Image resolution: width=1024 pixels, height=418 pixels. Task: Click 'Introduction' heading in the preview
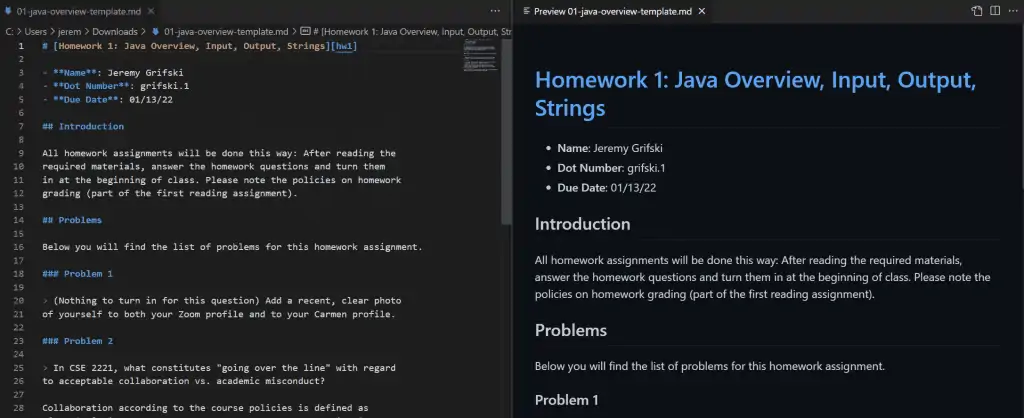(x=583, y=224)
